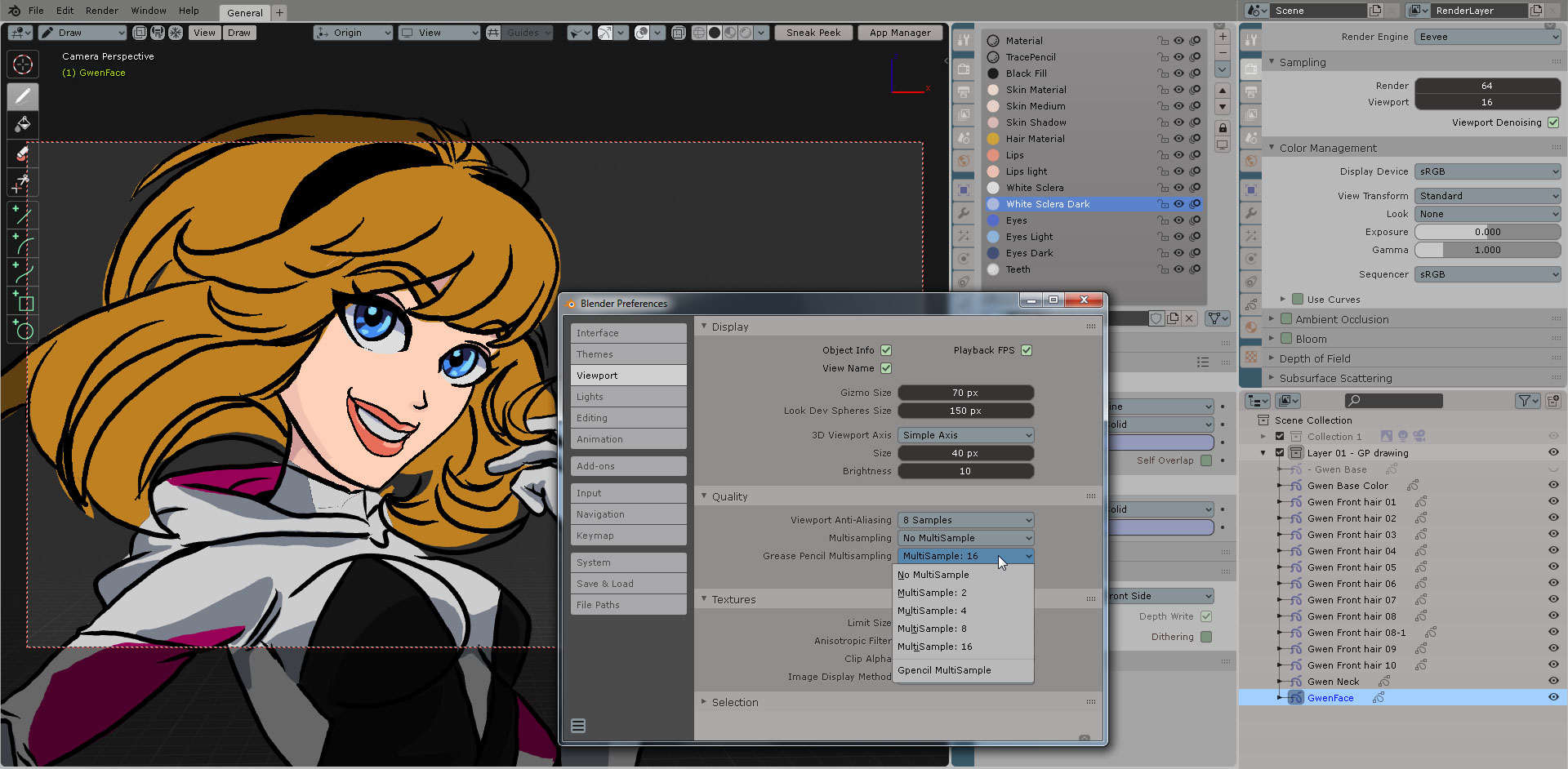Open View Transform Standard dropdown

pyautogui.click(x=1487, y=196)
